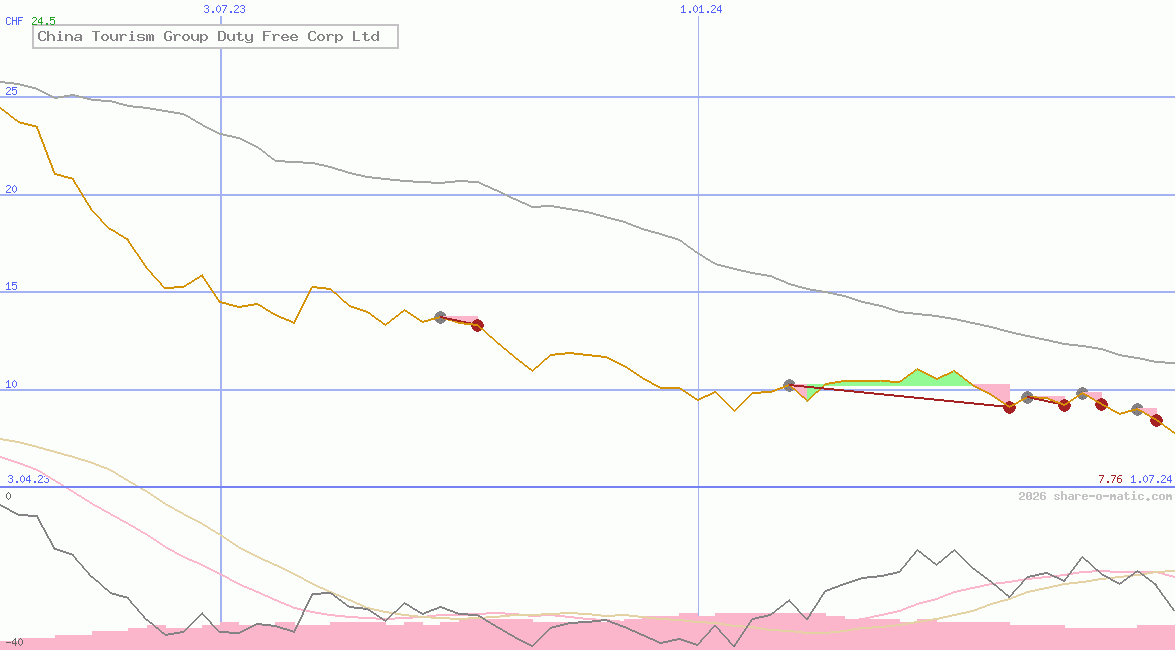
Task: Select the China Tourism Group title box
Action: pyautogui.click(x=215, y=37)
